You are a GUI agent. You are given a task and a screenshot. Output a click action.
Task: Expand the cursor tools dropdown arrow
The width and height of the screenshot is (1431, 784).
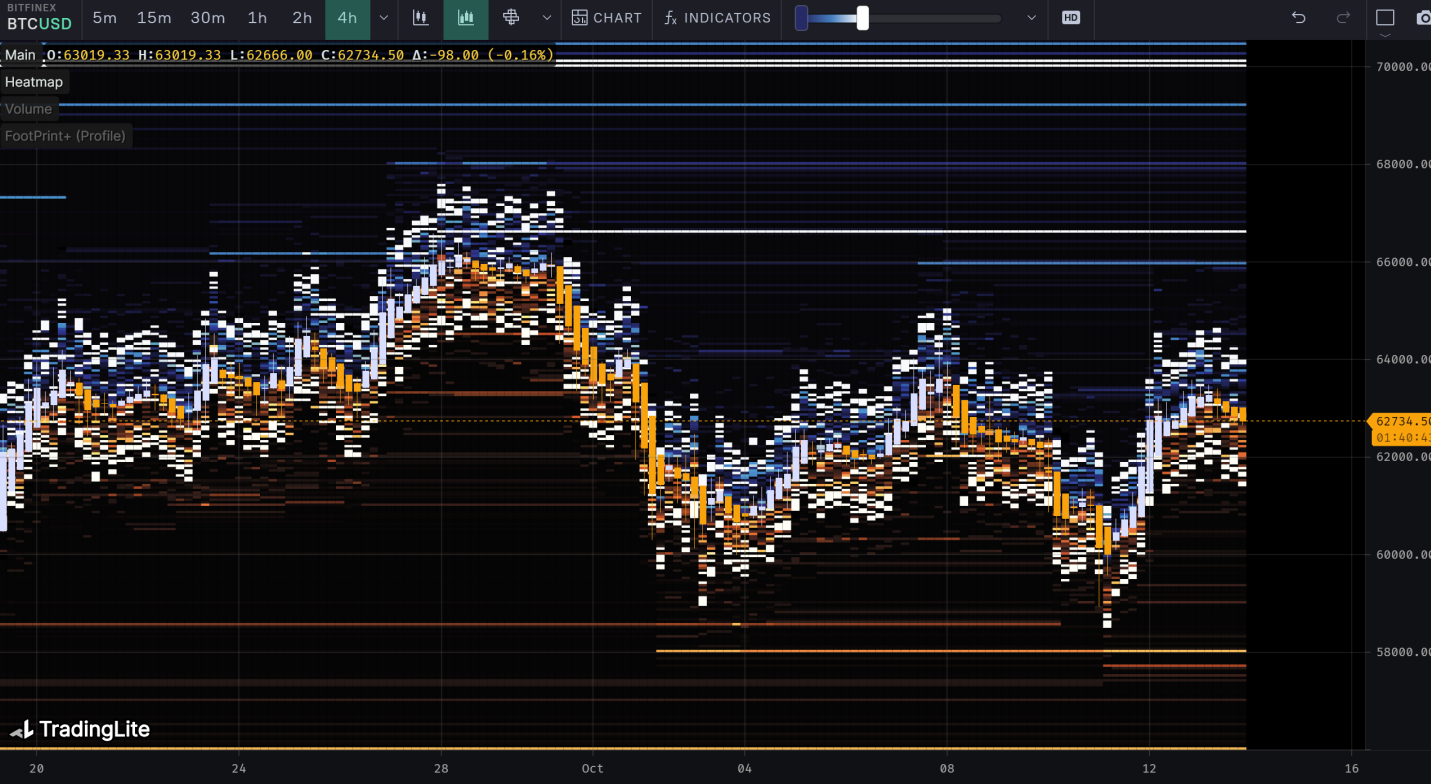tap(547, 18)
